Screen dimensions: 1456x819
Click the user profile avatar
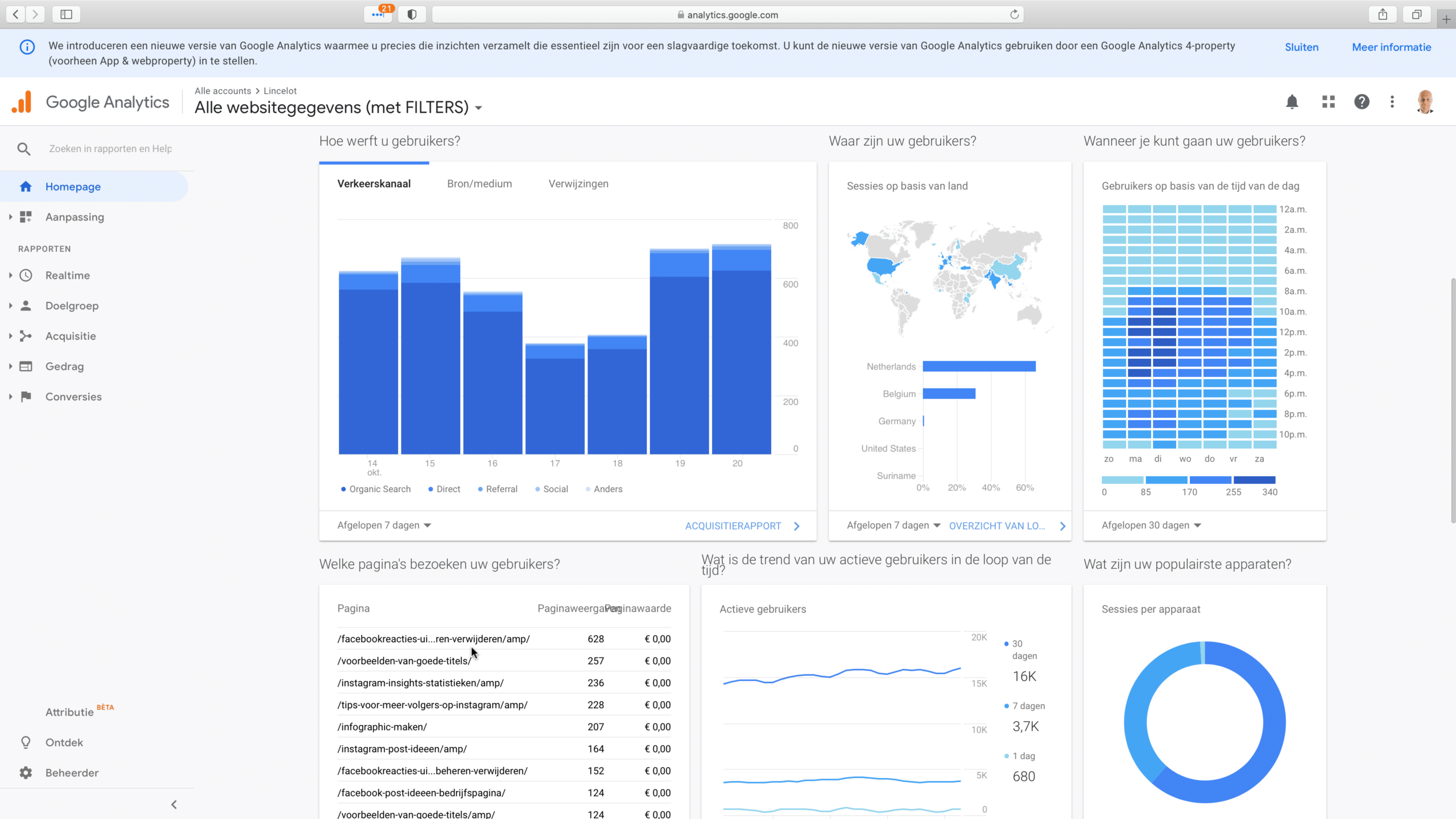point(1425,102)
